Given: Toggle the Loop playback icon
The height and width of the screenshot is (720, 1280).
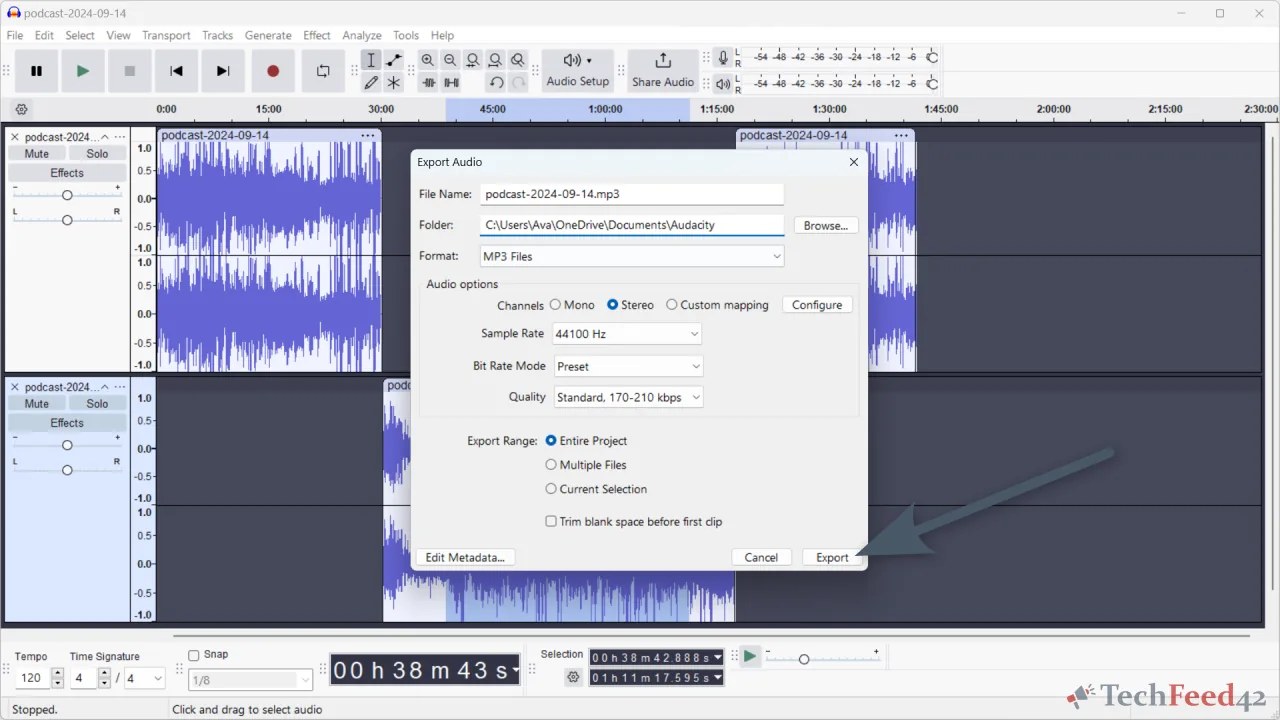Looking at the screenshot, I should pyautogui.click(x=322, y=71).
